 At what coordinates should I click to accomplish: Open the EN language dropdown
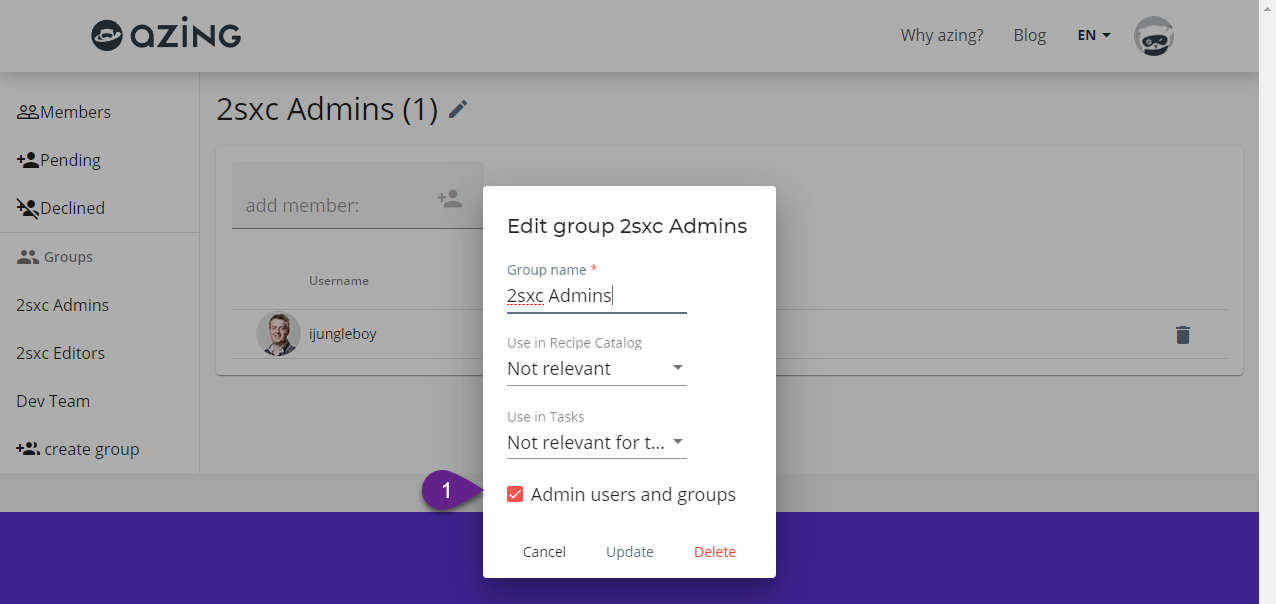(1092, 35)
